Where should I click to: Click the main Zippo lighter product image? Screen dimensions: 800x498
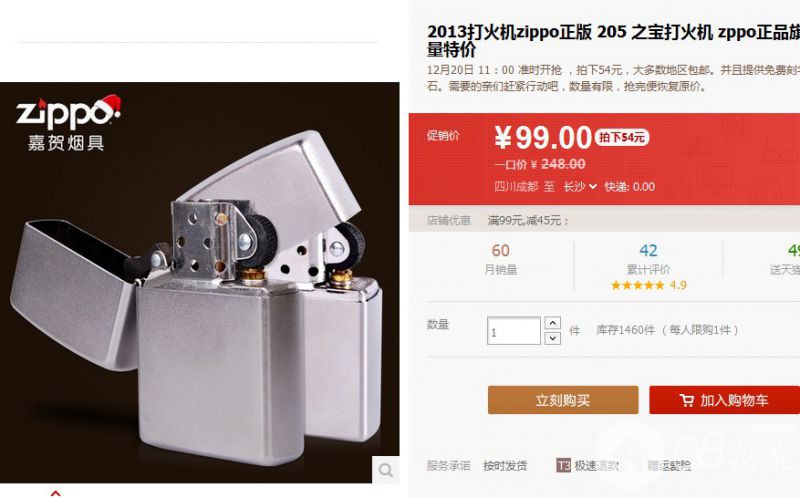199,283
